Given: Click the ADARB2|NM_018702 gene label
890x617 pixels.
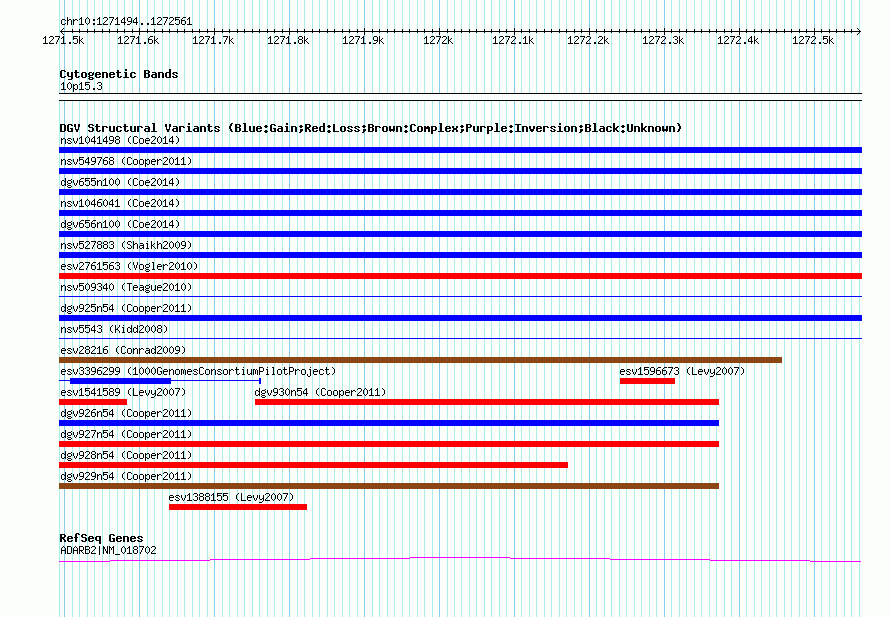Looking at the screenshot, I should click(108, 550).
